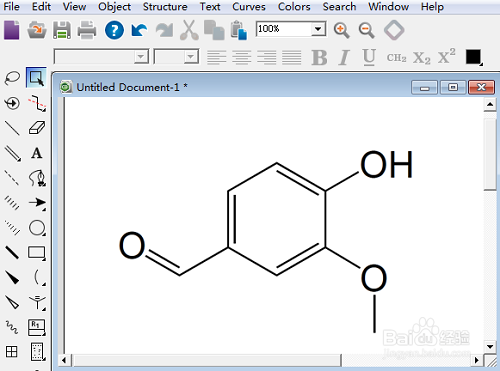The width and height of the screenshot is (500, 371).
Task: Create a new document with the purple page icon
Action: pos(12,30)
